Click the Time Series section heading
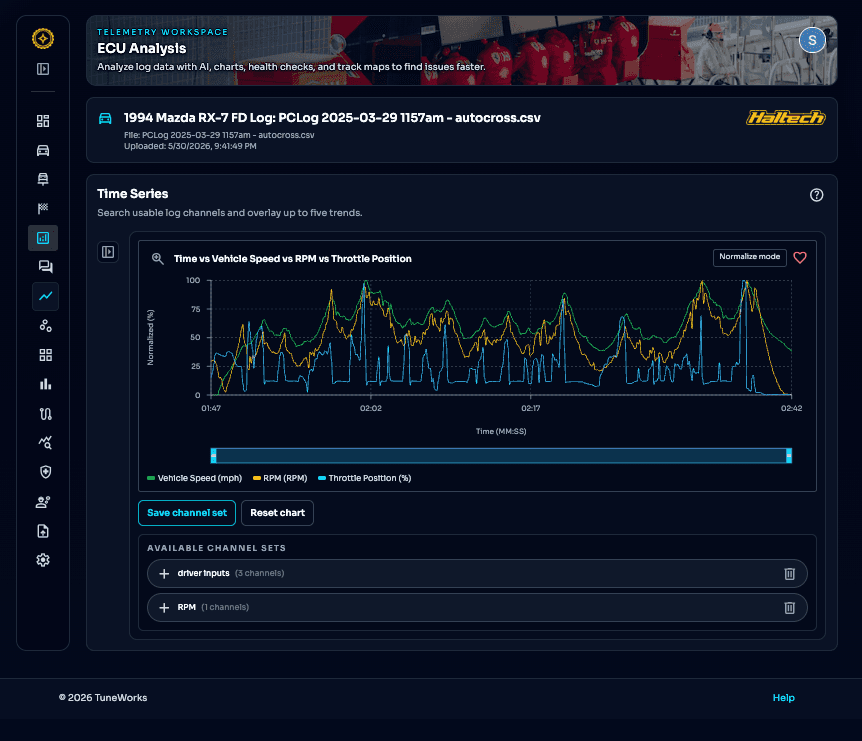The width and height of the screenshot is (862, 741). [132, 193]
